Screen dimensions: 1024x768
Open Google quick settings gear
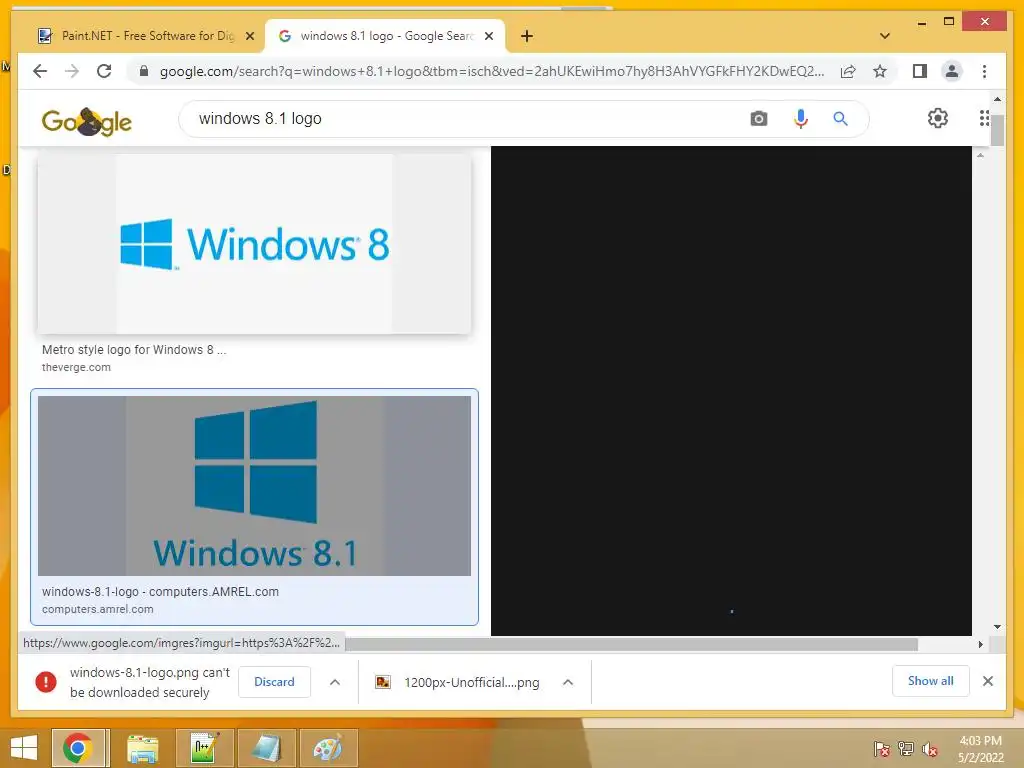click(x=938, y=118)
